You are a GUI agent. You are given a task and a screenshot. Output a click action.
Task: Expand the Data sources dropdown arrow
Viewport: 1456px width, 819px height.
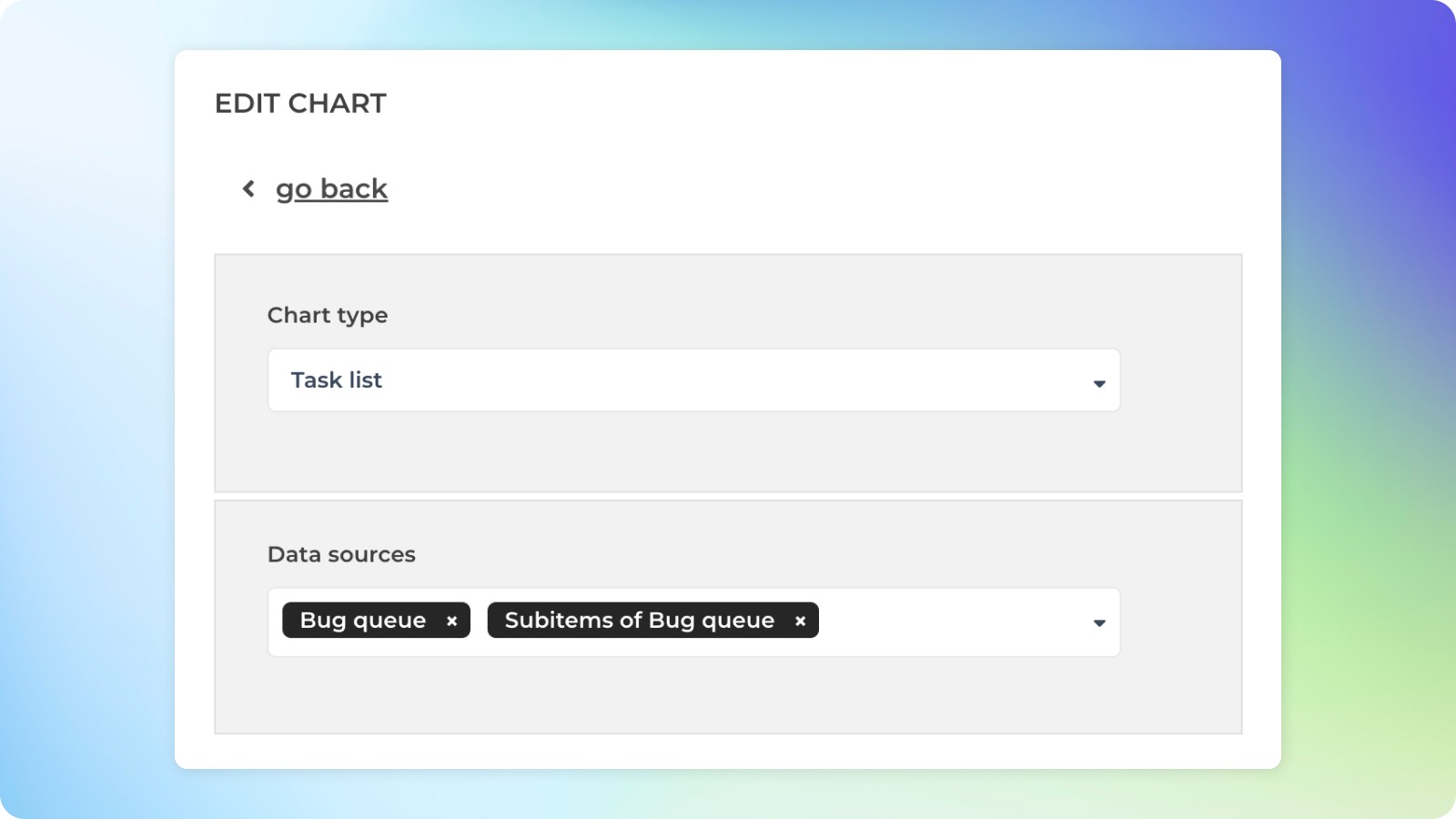pos(1099,622)
